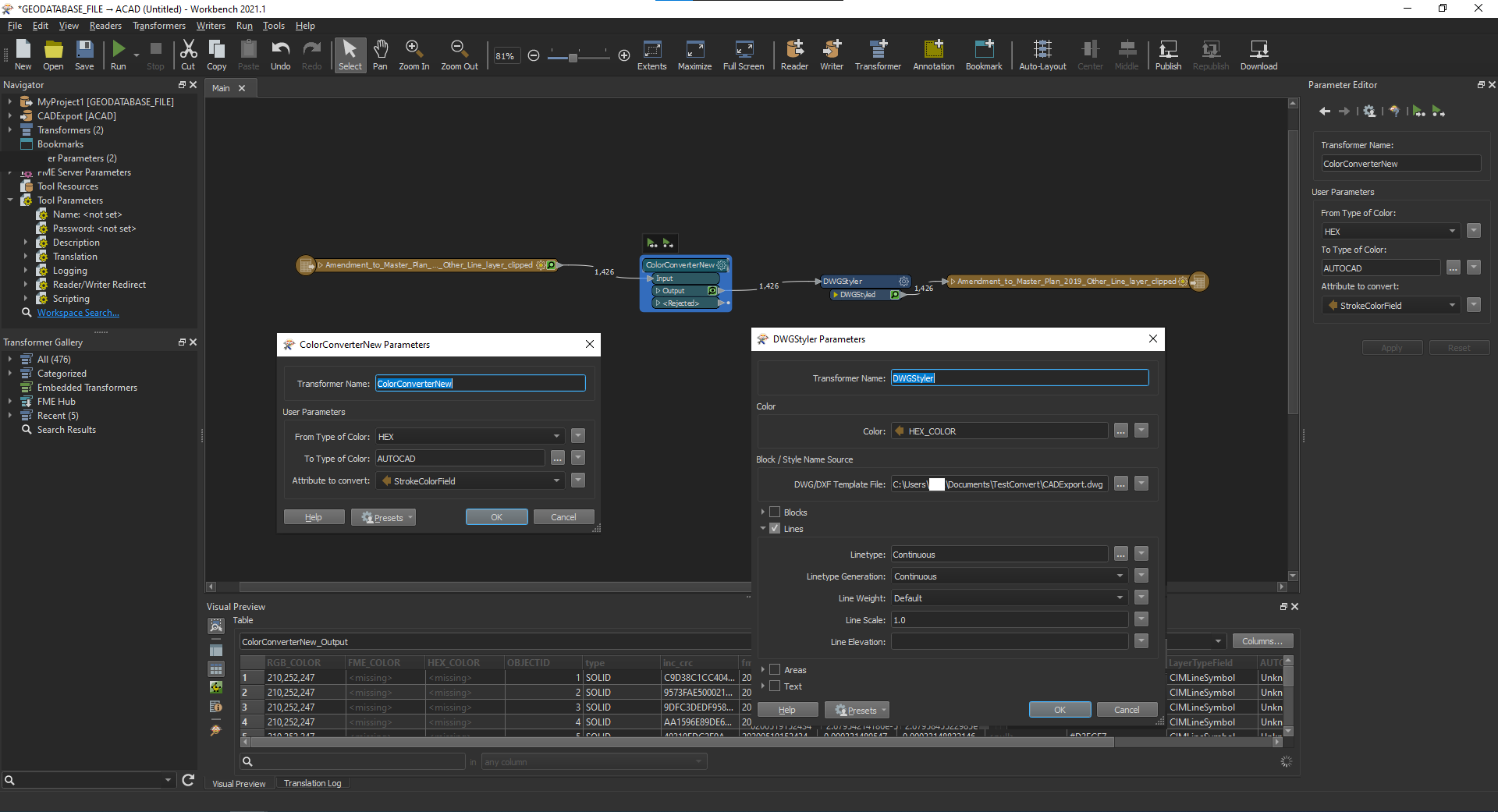Zoom to Extents on the canvas
This screenshot has height=812, width=1498.
(x=652, y=55)
